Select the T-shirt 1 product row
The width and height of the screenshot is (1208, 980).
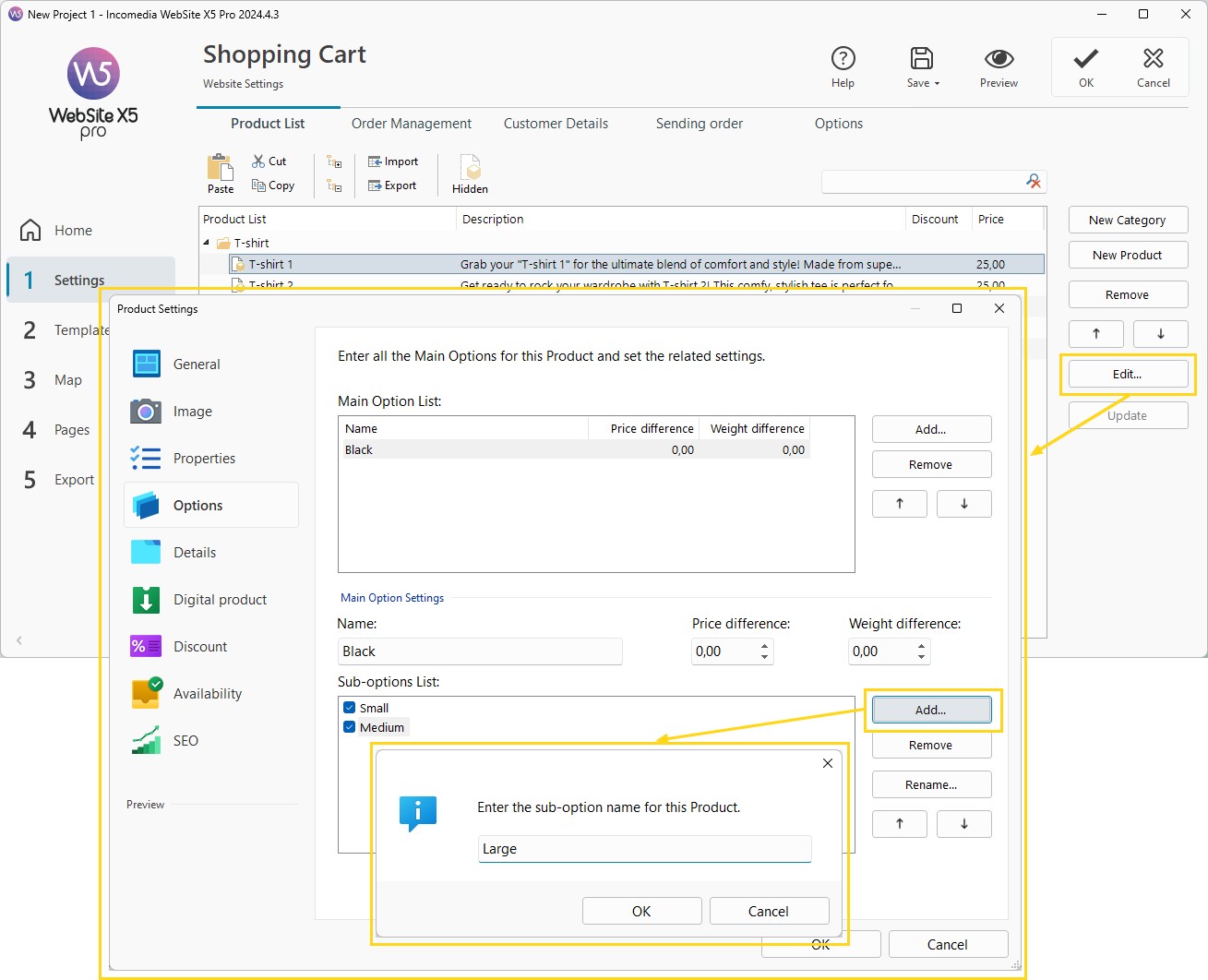(636, 265)
